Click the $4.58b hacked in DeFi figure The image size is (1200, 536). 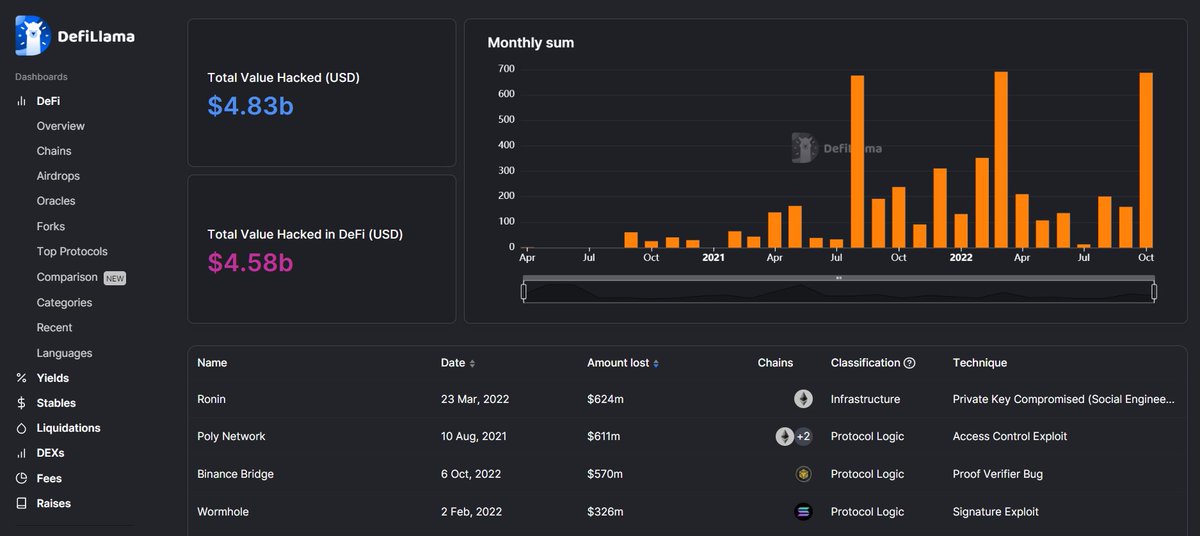(251, 263)
